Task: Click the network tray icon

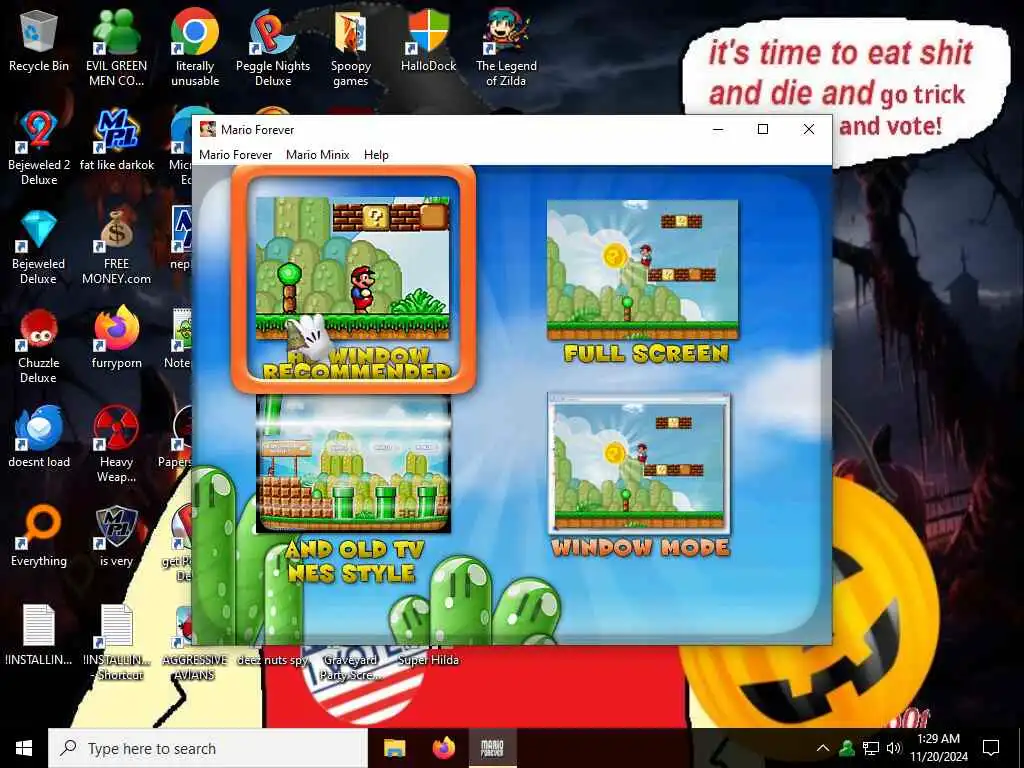Action: [871, 748]
